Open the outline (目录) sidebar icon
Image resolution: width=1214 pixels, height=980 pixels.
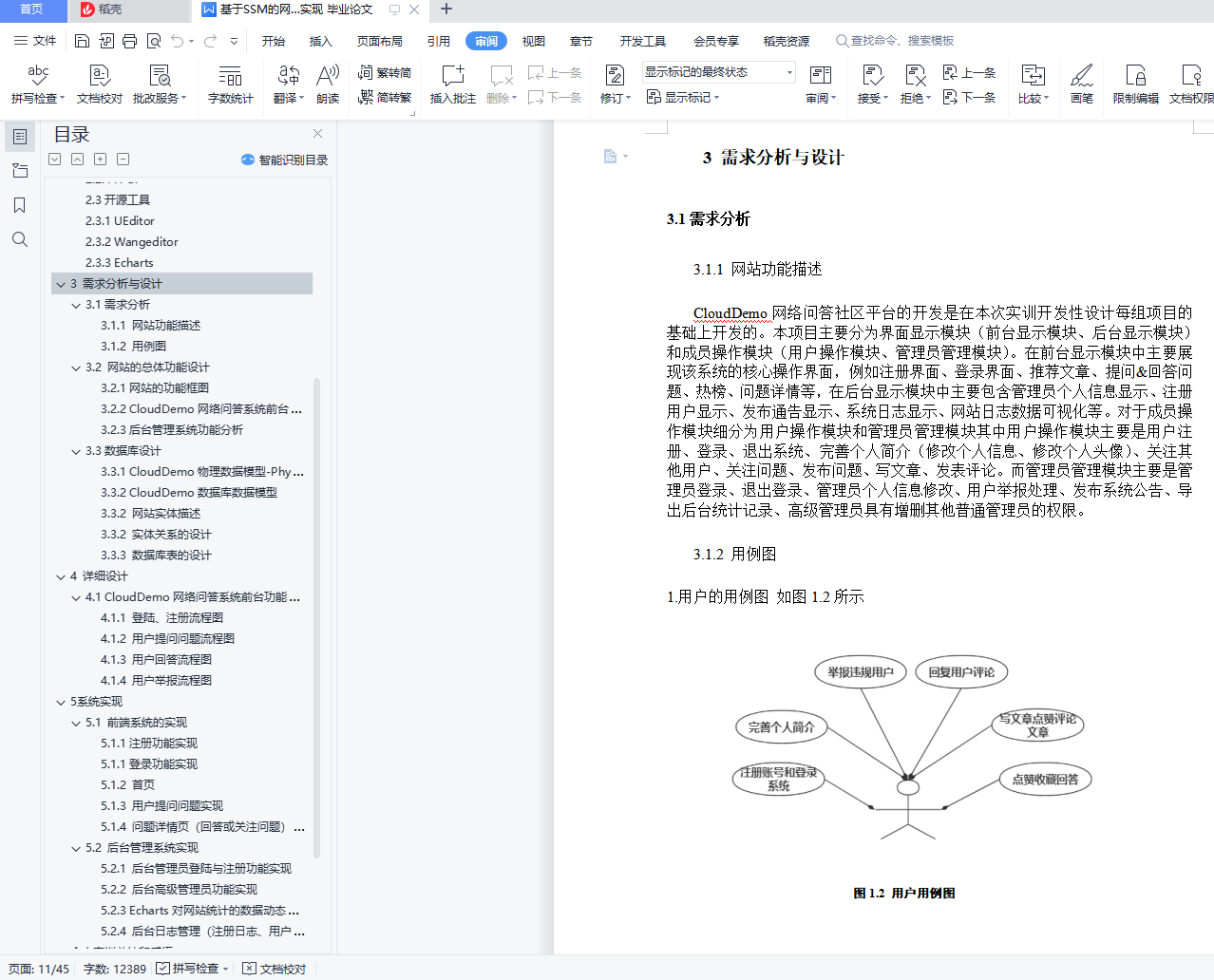coord(20,137)
